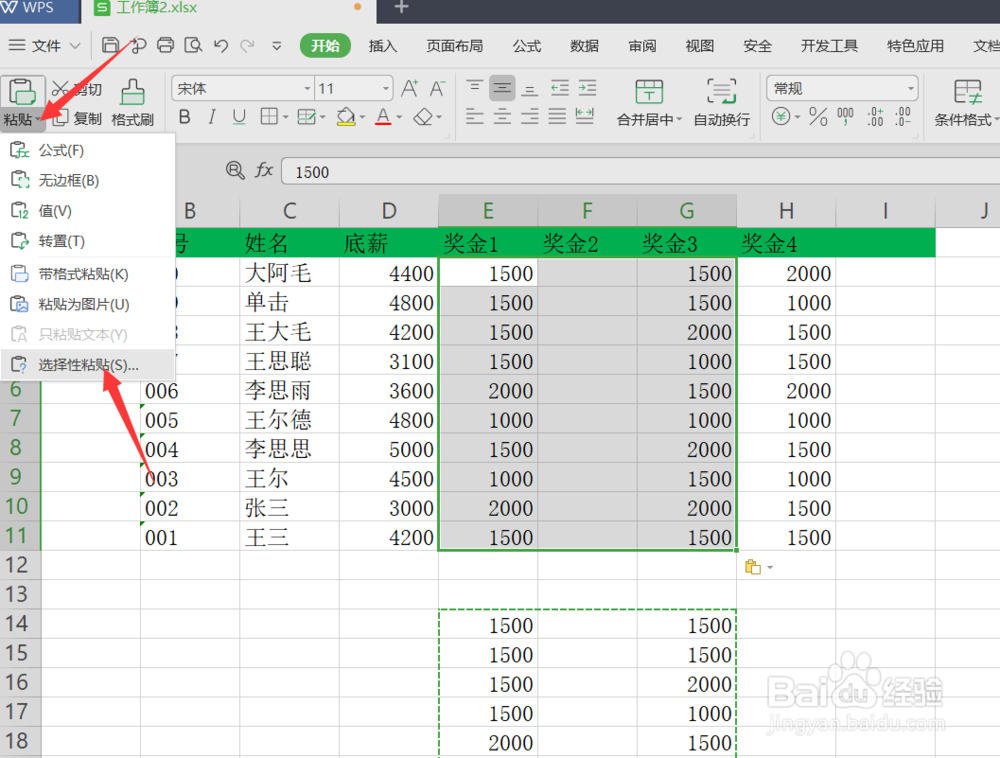The image size is (1000, 758).
Task: Open the fill color dropdown arrow
Action: (362, 117)
